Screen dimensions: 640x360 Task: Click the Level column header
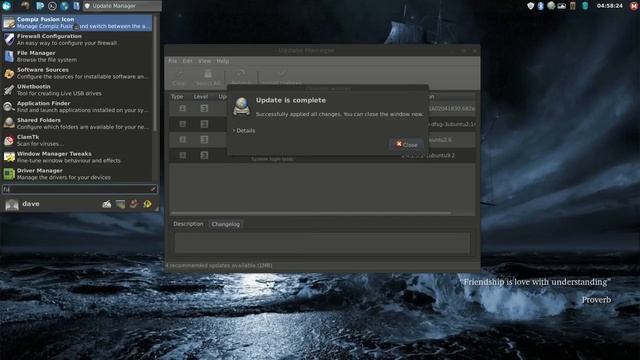click(x=201, y=97)
